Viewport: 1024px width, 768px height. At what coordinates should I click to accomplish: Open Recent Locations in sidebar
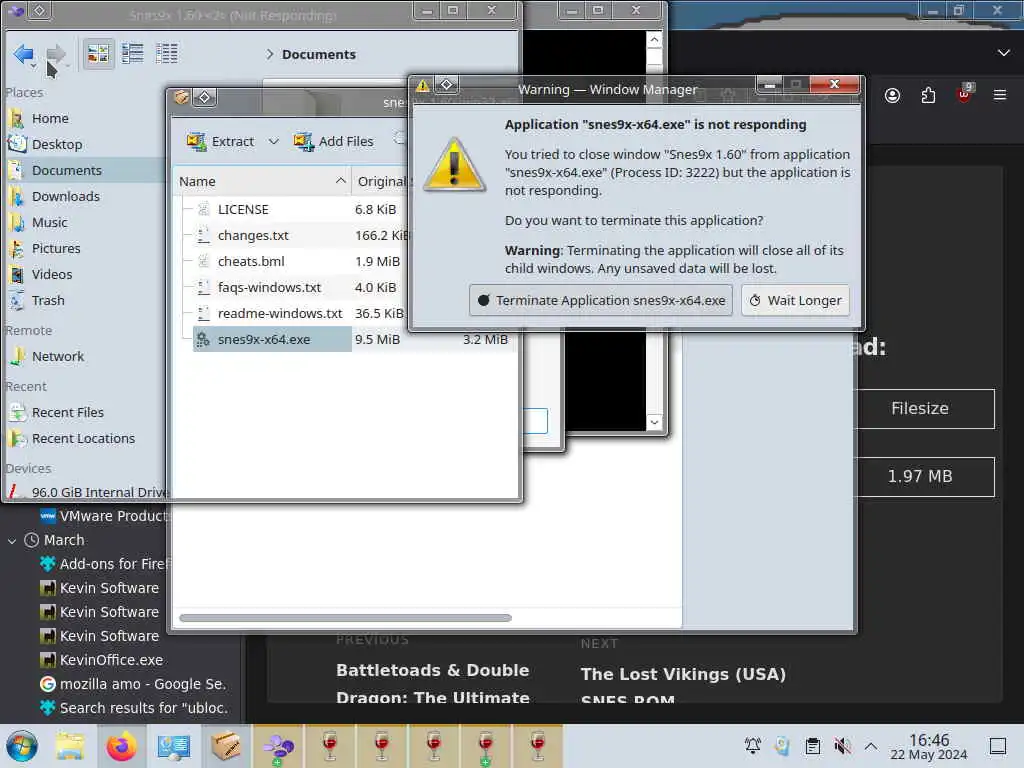pyautogui.click(x=84, y=439)
